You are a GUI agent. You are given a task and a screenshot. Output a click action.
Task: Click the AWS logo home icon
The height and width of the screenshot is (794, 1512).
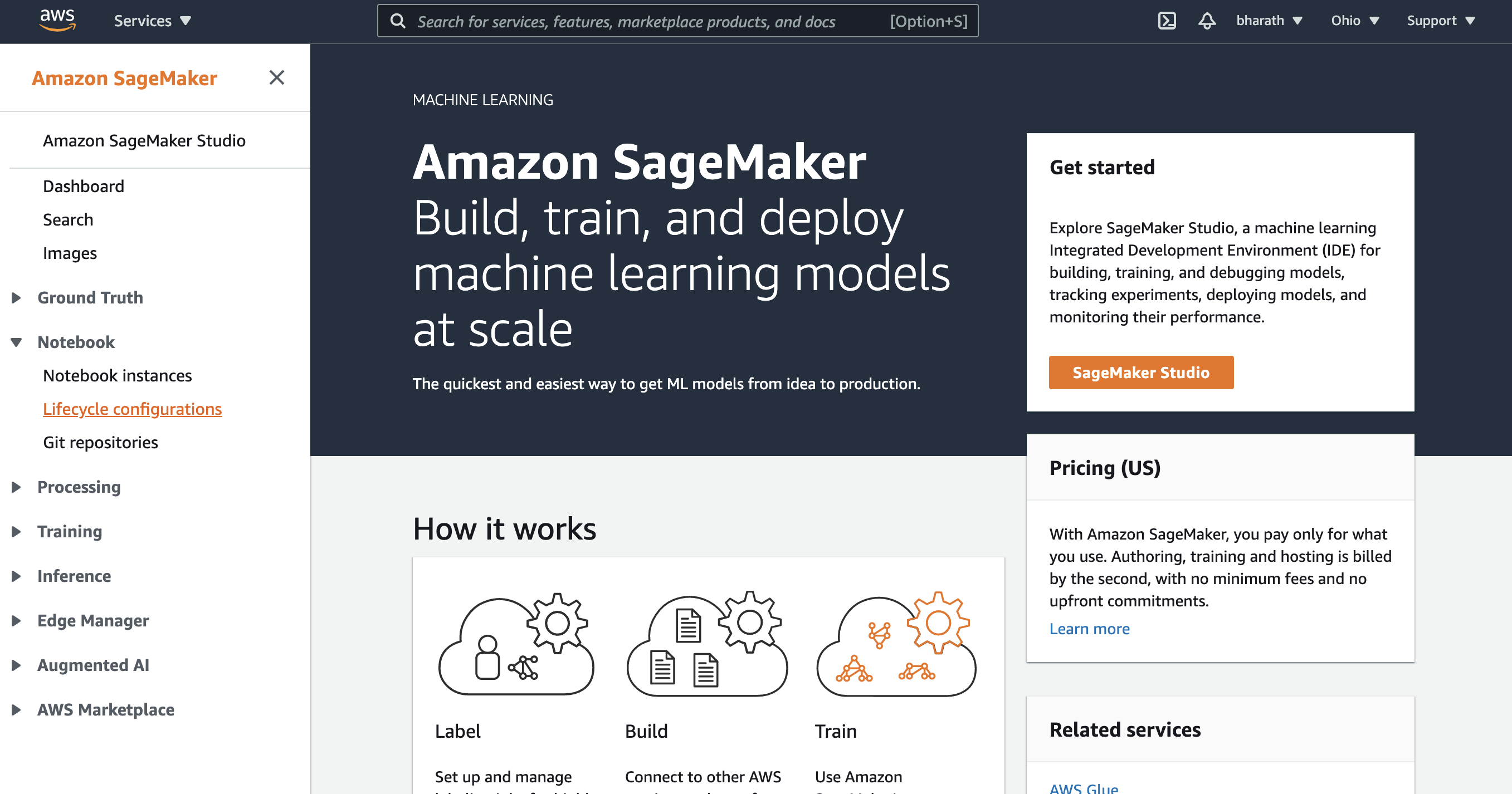coord(57,21)
